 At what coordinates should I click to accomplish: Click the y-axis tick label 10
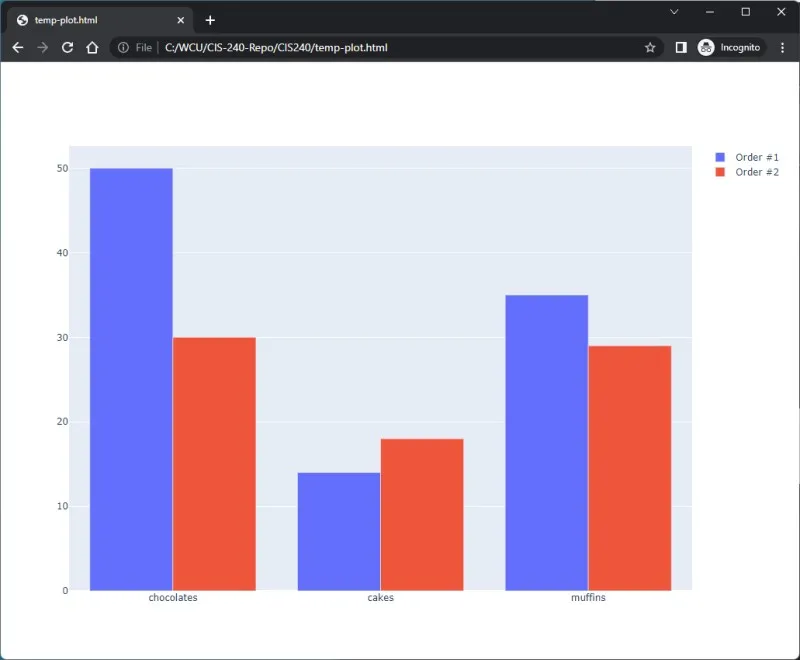tap(62, 506)
